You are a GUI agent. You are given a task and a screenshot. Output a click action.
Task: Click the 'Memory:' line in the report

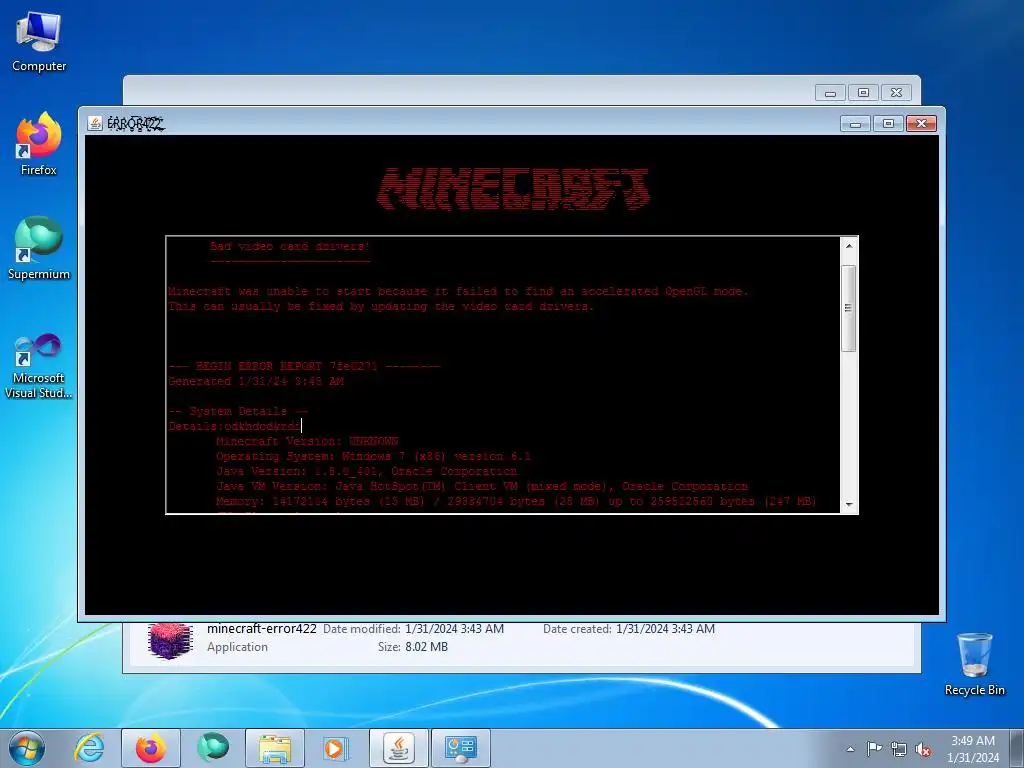[x=516, y=502]
